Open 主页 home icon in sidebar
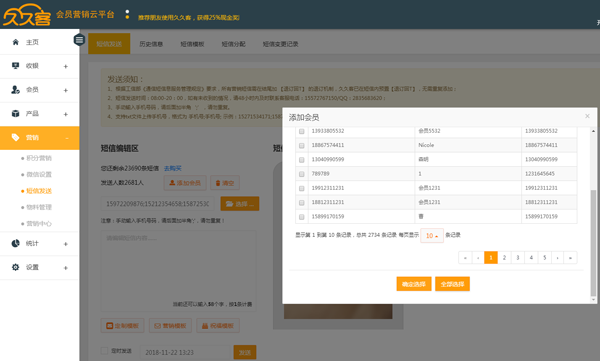The image size is (600, 361). pyautogui.click(x=15, y=42)
